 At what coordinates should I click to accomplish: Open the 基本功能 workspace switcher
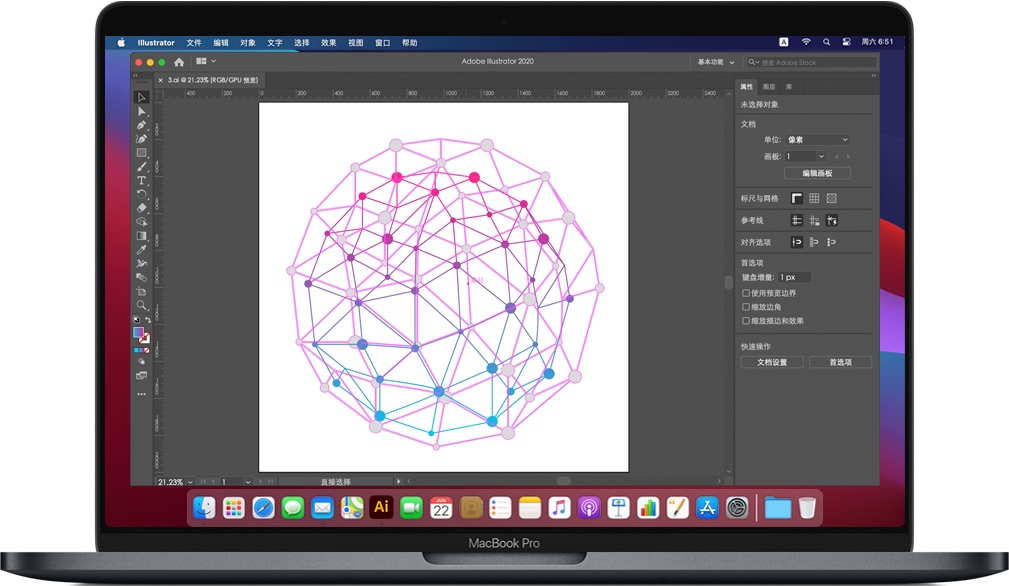(712, 62)
